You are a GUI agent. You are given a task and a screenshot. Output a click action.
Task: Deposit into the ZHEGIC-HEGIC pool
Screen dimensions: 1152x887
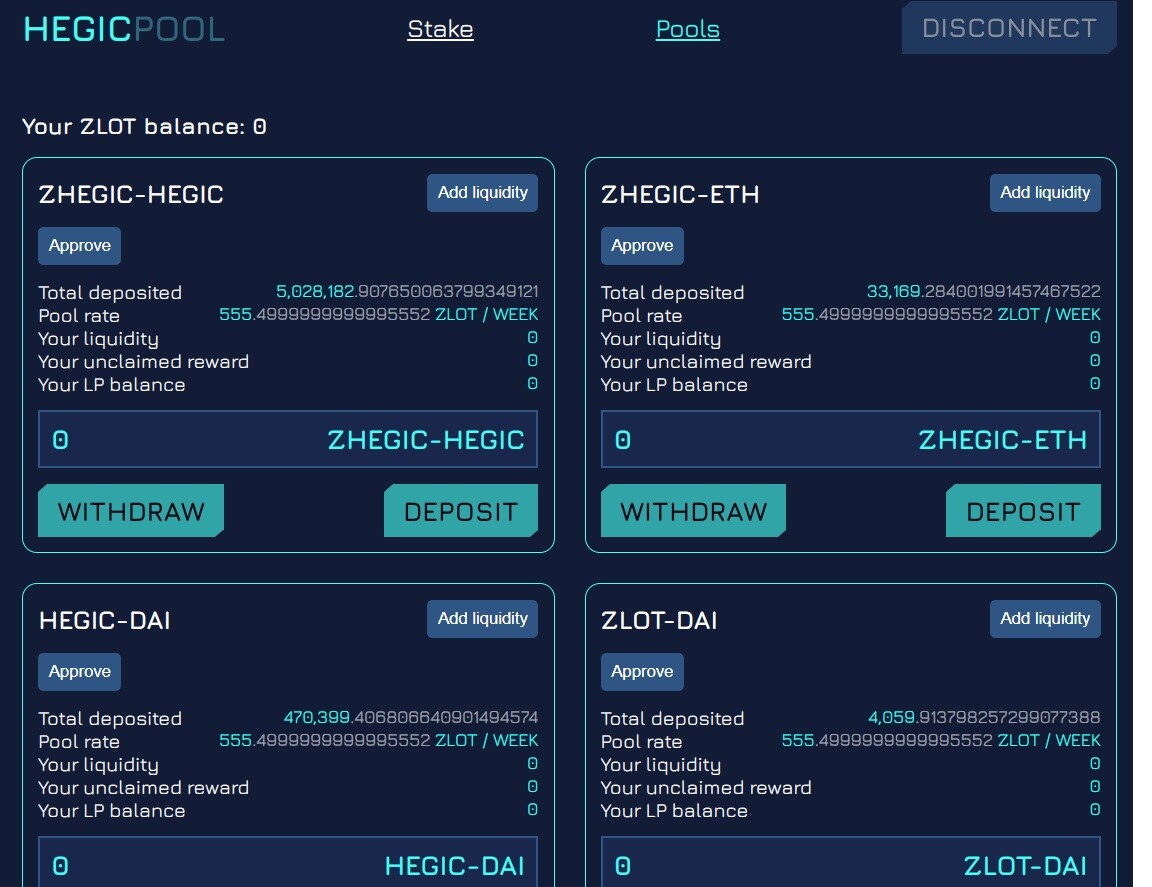[461, 511]
